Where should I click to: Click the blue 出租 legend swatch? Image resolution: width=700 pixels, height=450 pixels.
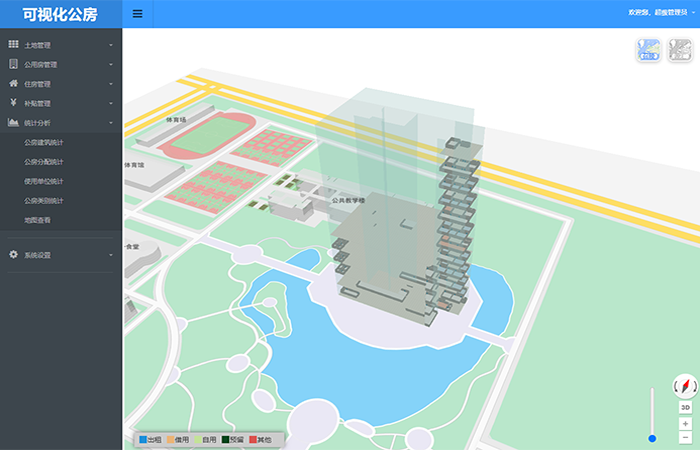[143, 439]
